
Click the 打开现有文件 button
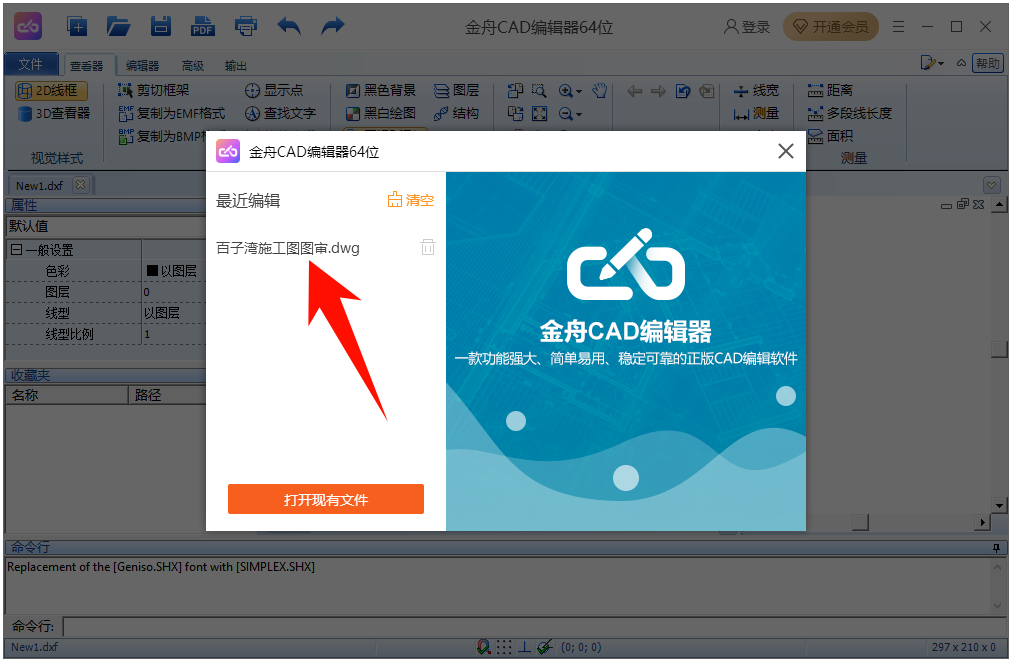[326, 499]
